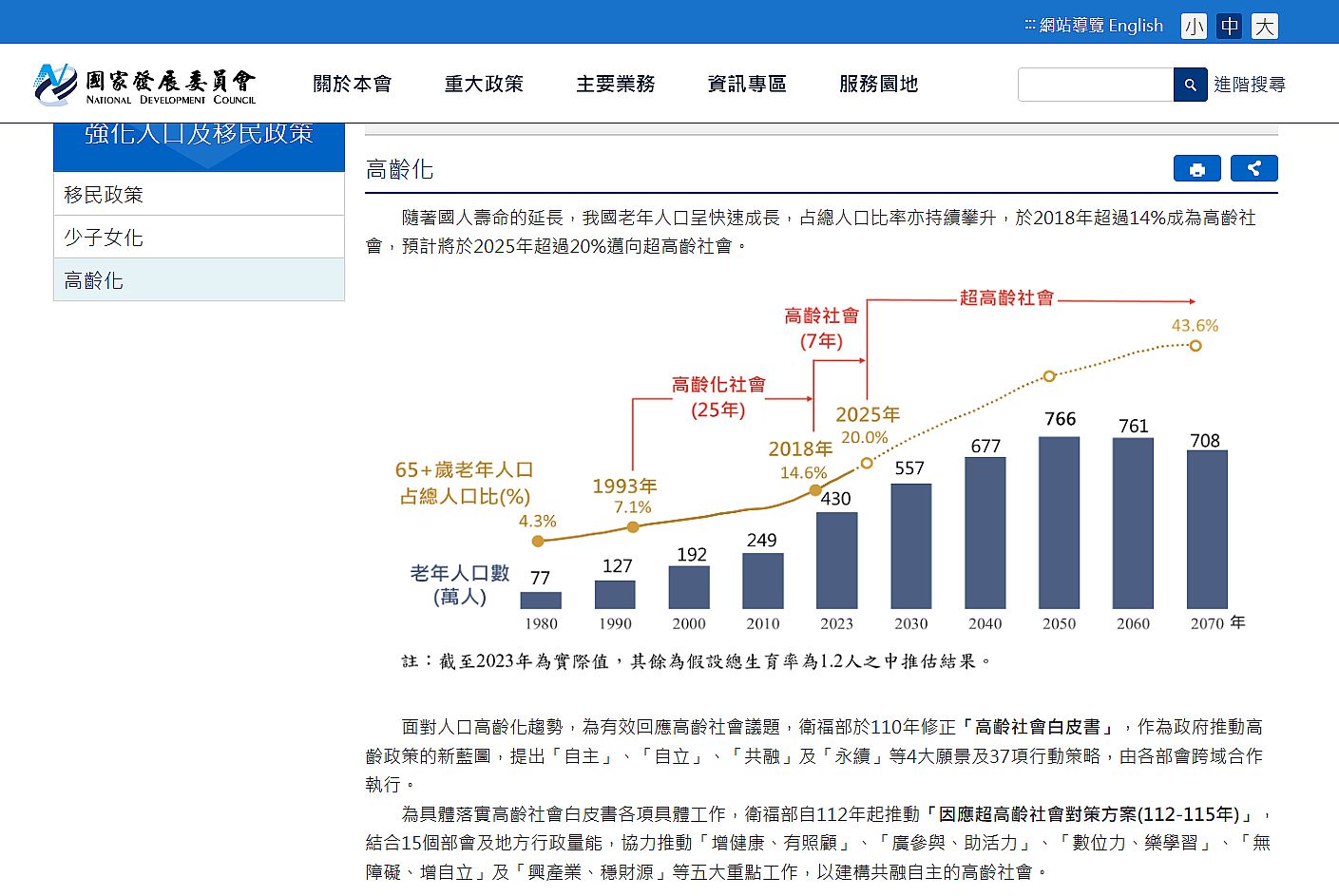
Task: Click the search magnifier button
Action: pos(1190,85)
